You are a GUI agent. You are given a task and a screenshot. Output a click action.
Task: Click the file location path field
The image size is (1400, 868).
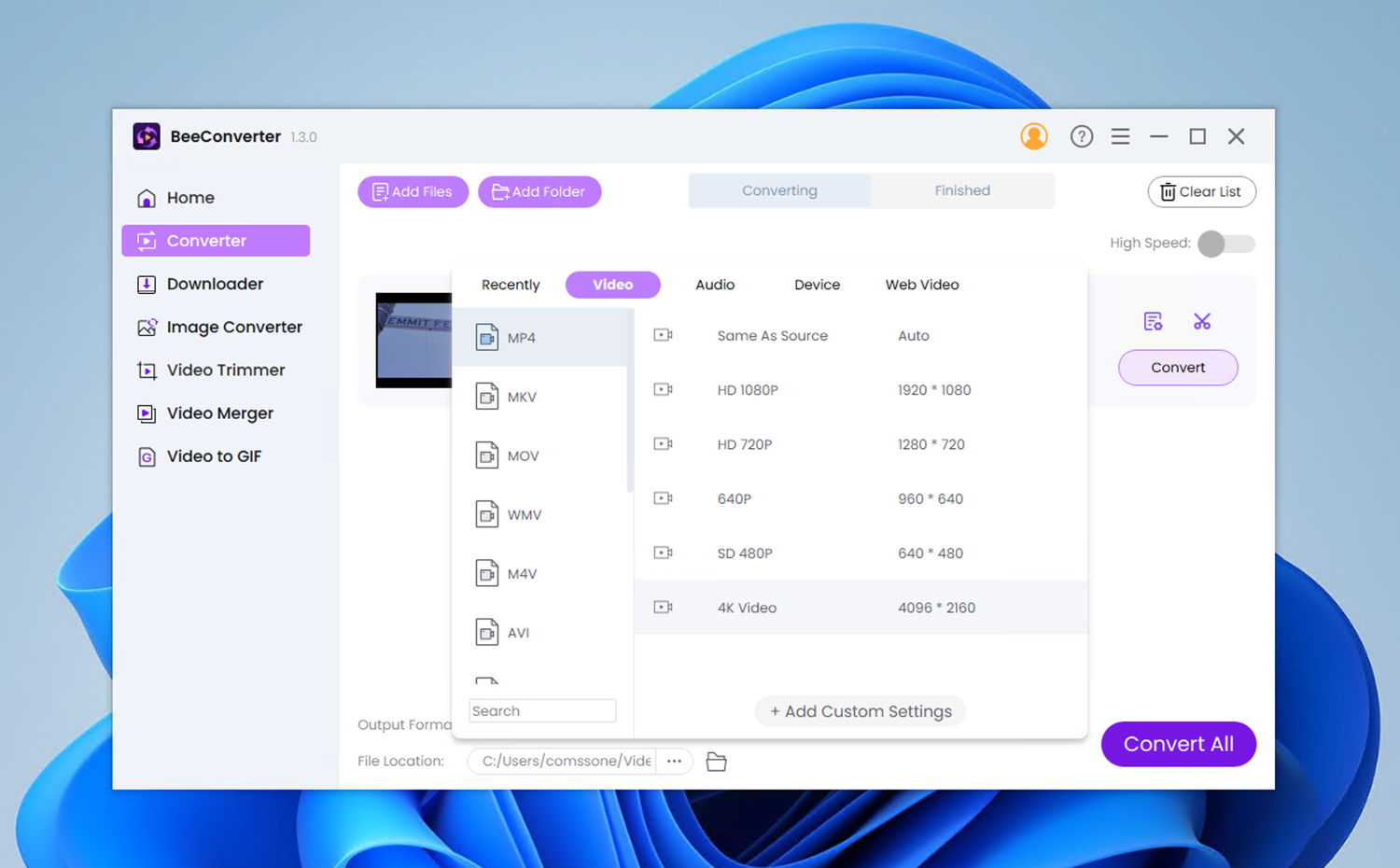click(x=562, y=762)
